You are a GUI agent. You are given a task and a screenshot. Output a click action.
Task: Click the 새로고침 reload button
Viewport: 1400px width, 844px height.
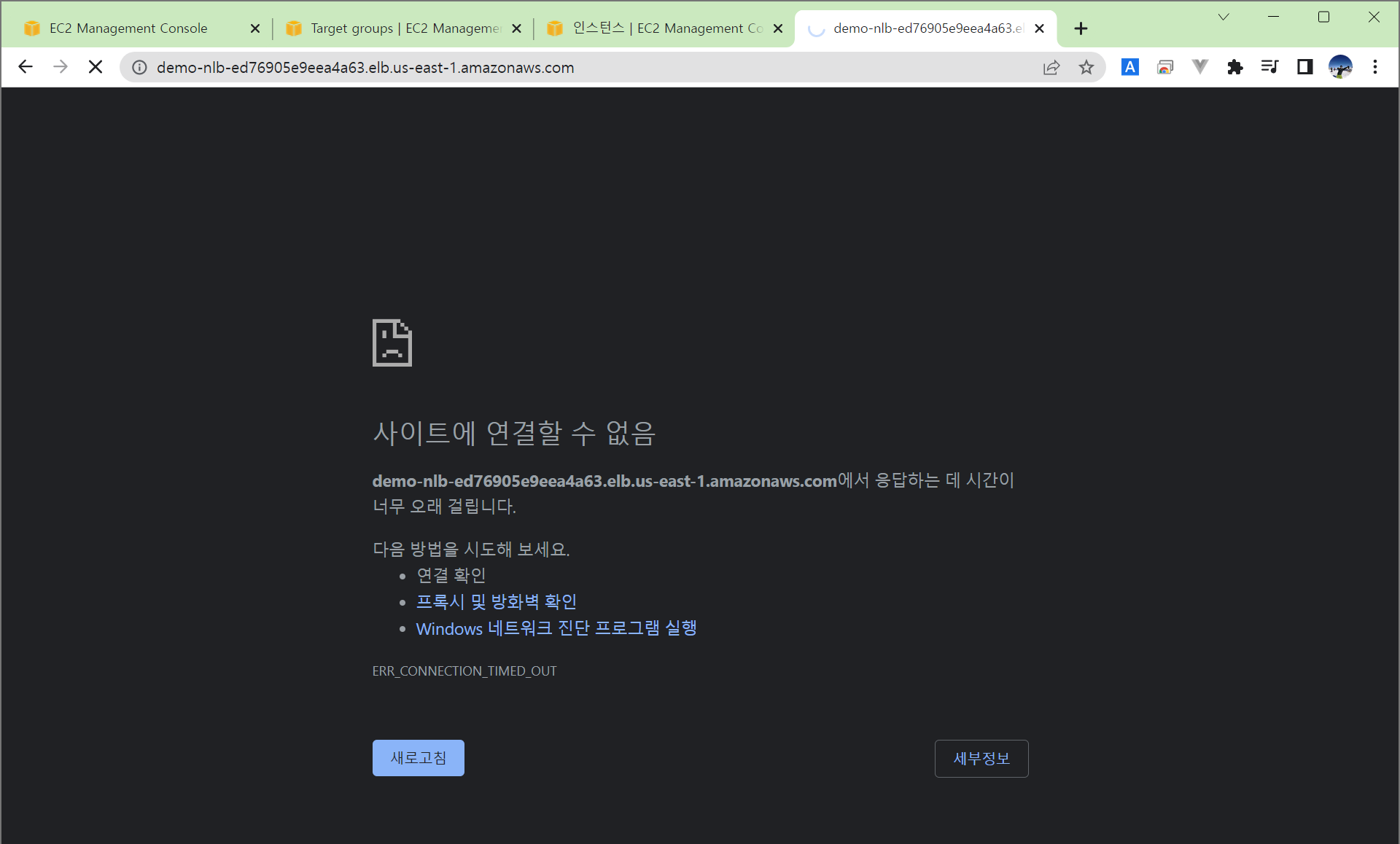(x=418, y=758)
